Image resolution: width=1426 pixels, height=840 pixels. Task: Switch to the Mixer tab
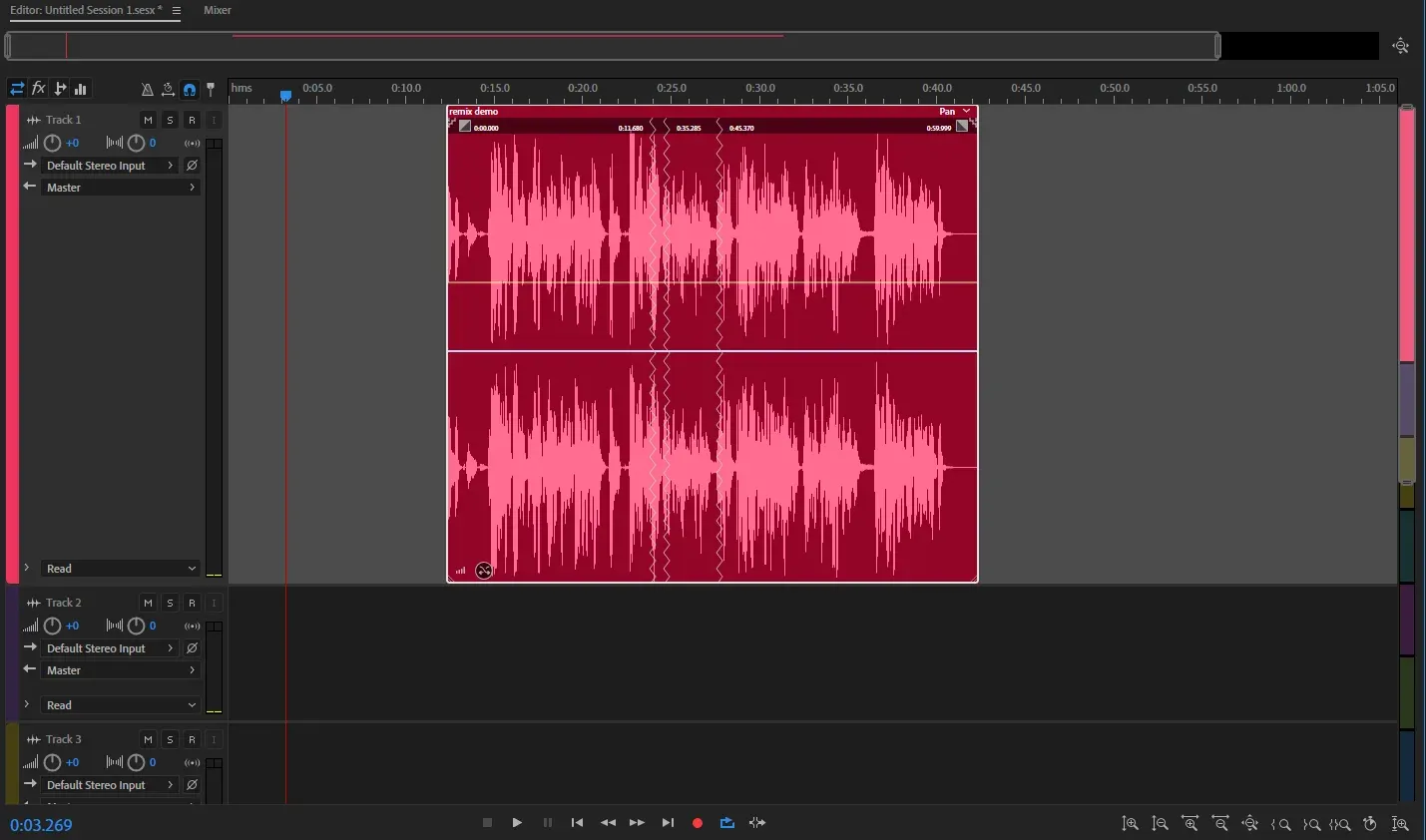point(218,10)
